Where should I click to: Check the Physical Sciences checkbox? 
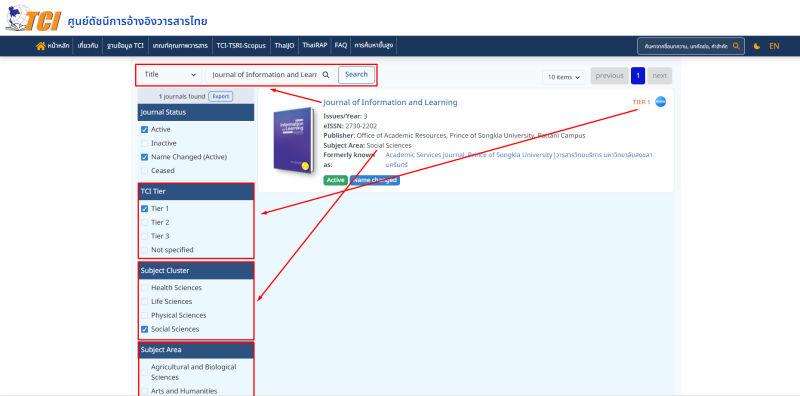(x=144, y=315)
